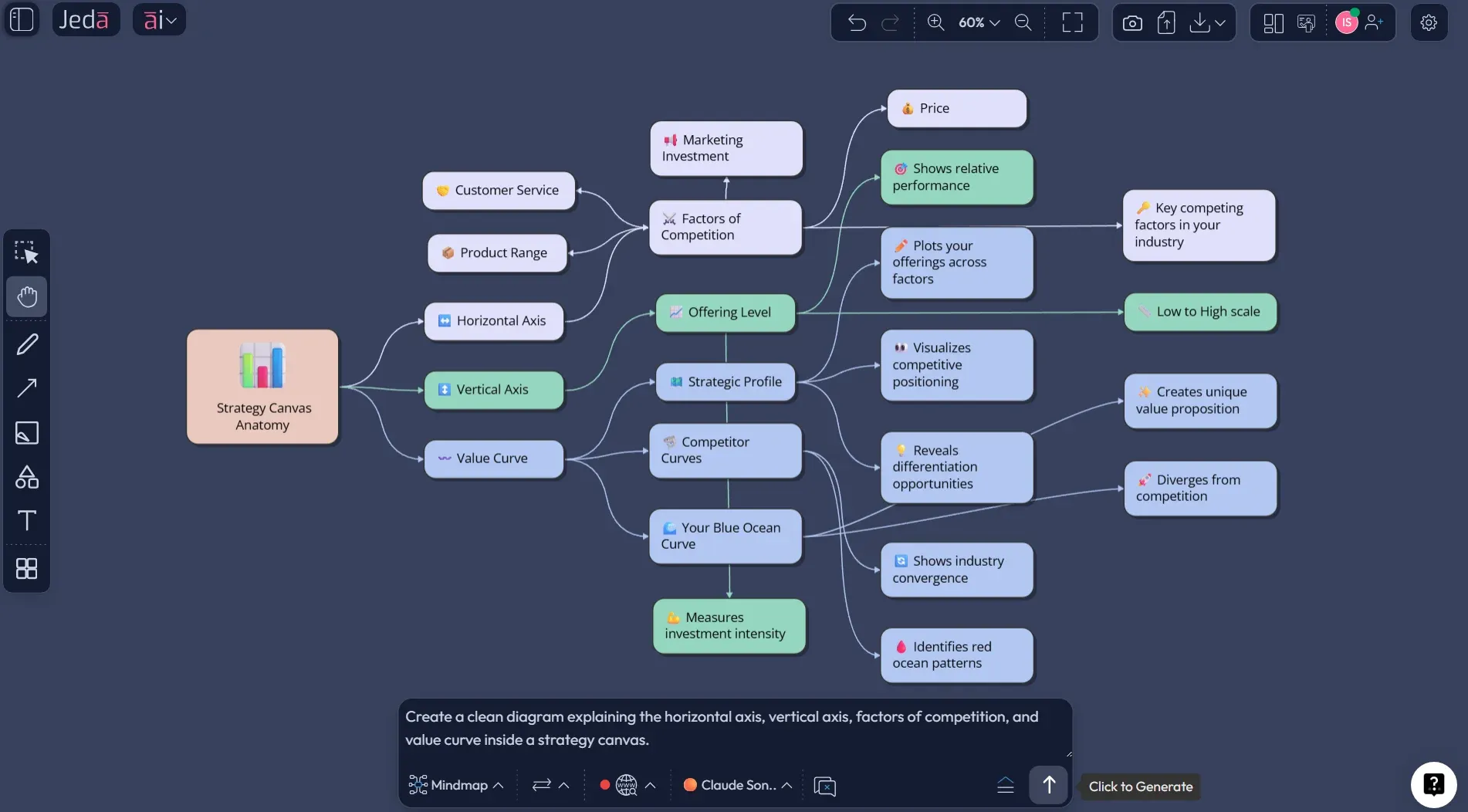Toggle web search in the prompt bar

point(626,785)
